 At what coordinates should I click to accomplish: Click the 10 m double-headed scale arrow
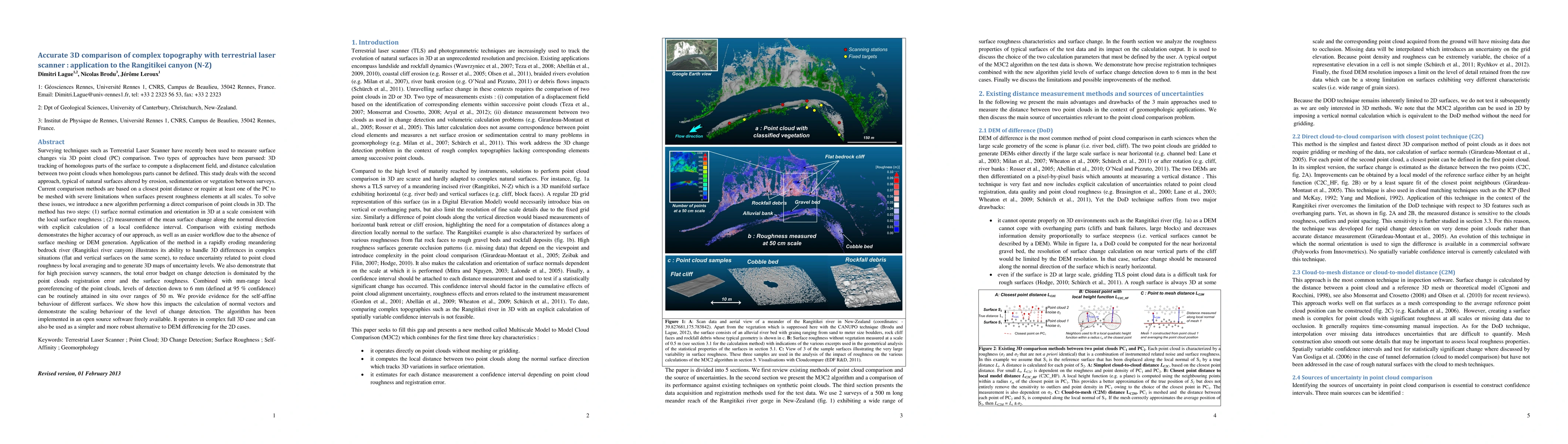click(726, 303)
